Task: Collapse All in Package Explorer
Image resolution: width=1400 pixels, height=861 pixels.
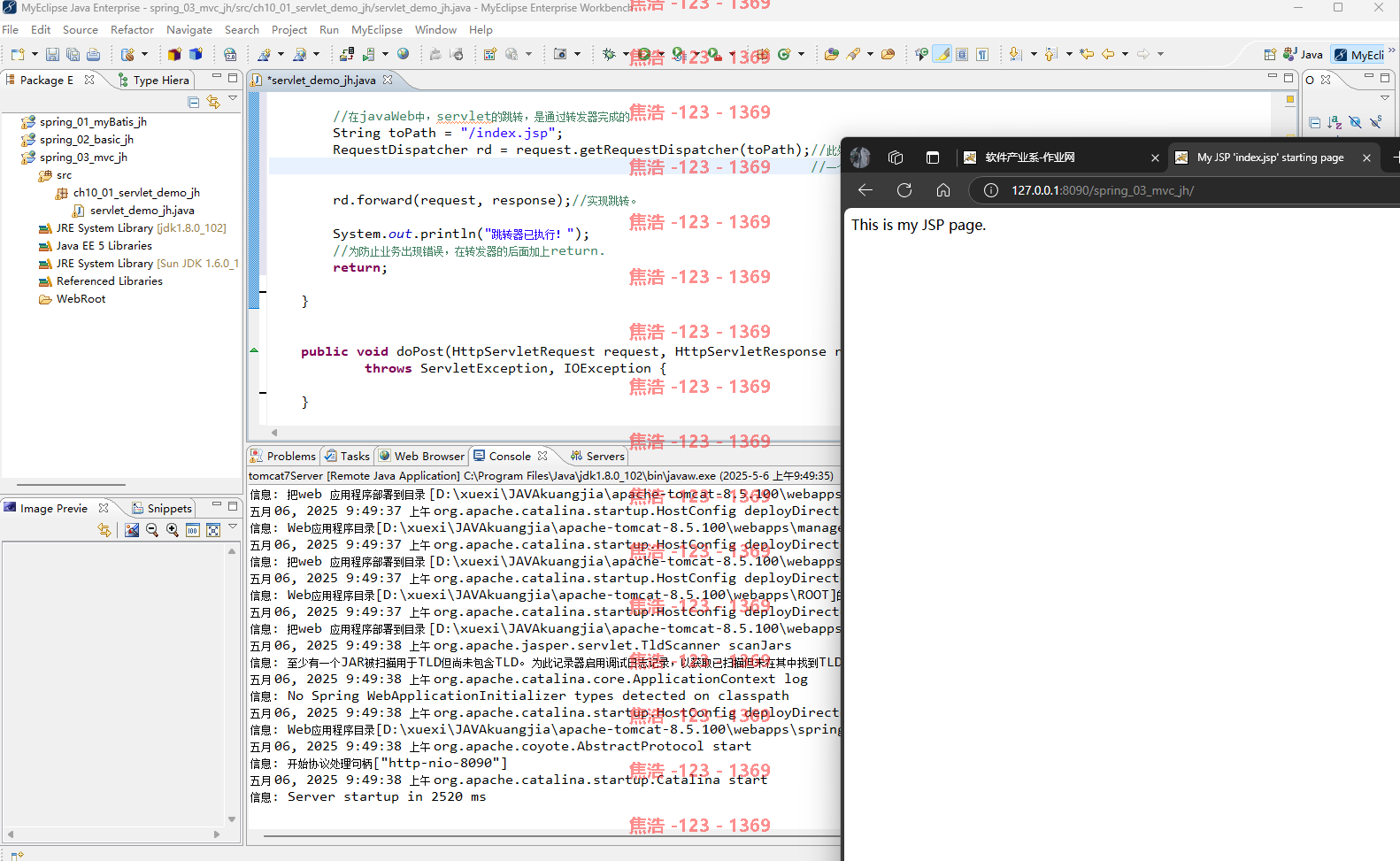Action: (x=194, y=103)
